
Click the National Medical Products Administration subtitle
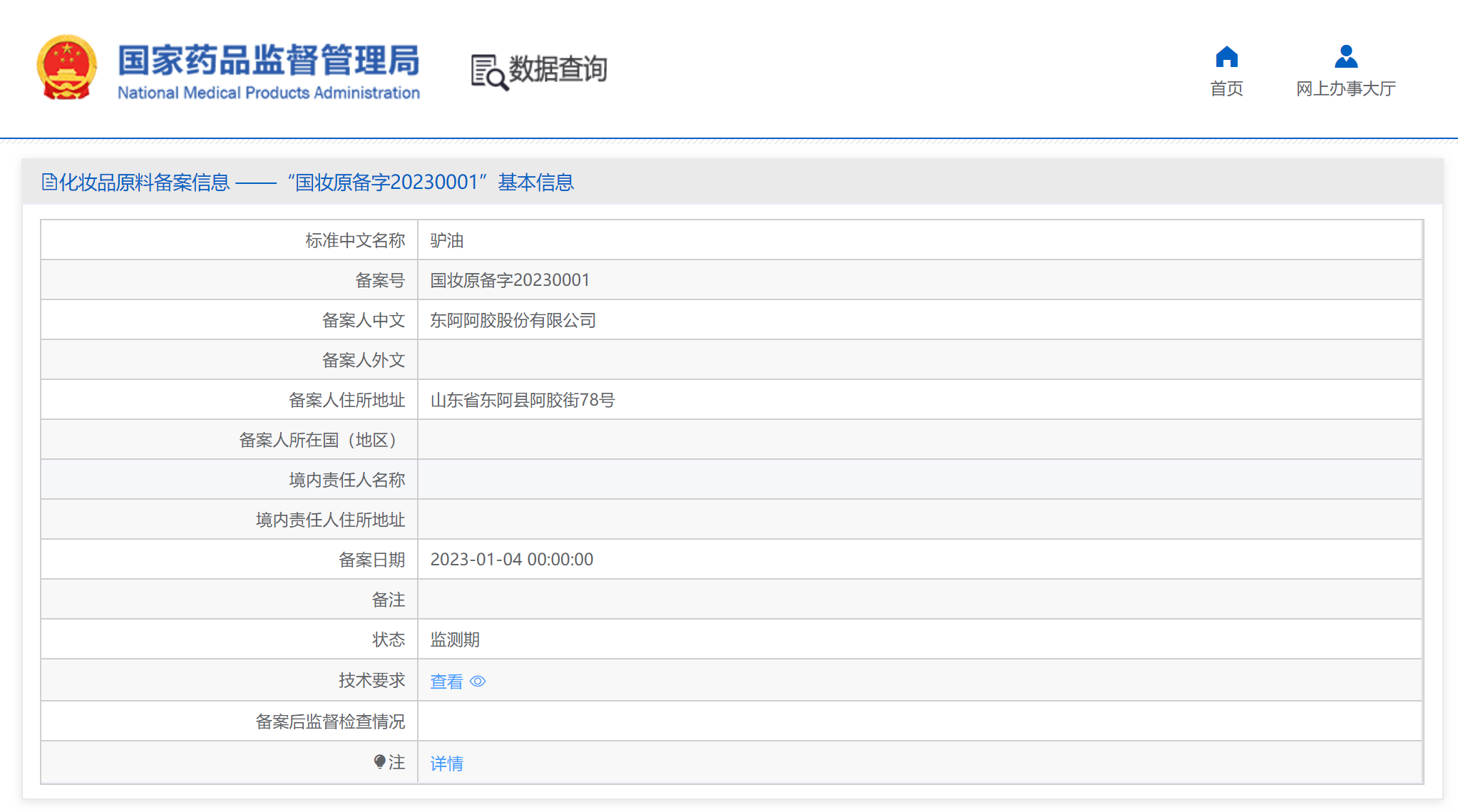pos(269,93)
